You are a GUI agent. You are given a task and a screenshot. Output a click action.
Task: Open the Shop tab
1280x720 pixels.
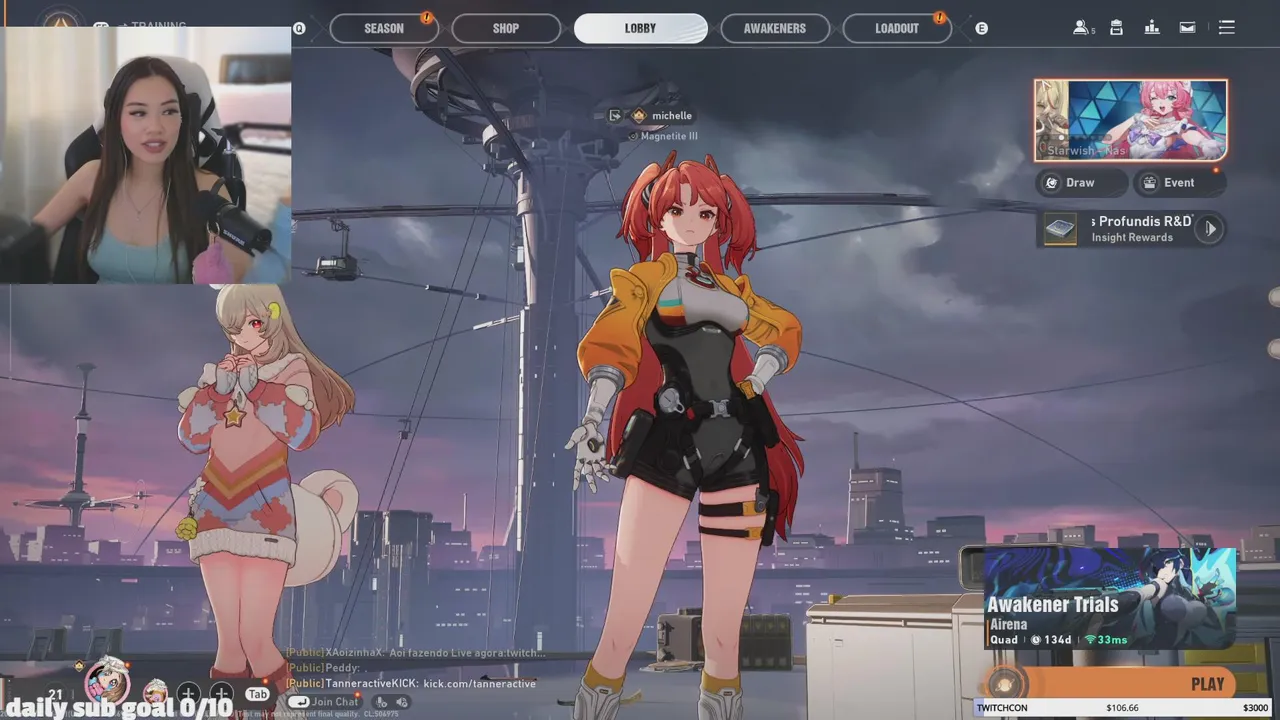pyautogui.click(x=505, y=28)
